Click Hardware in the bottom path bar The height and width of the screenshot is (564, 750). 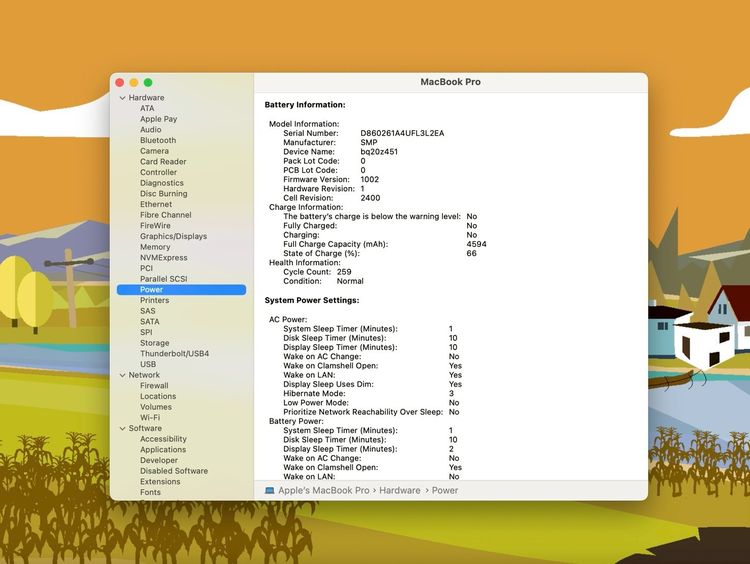(x=400, y=491)
